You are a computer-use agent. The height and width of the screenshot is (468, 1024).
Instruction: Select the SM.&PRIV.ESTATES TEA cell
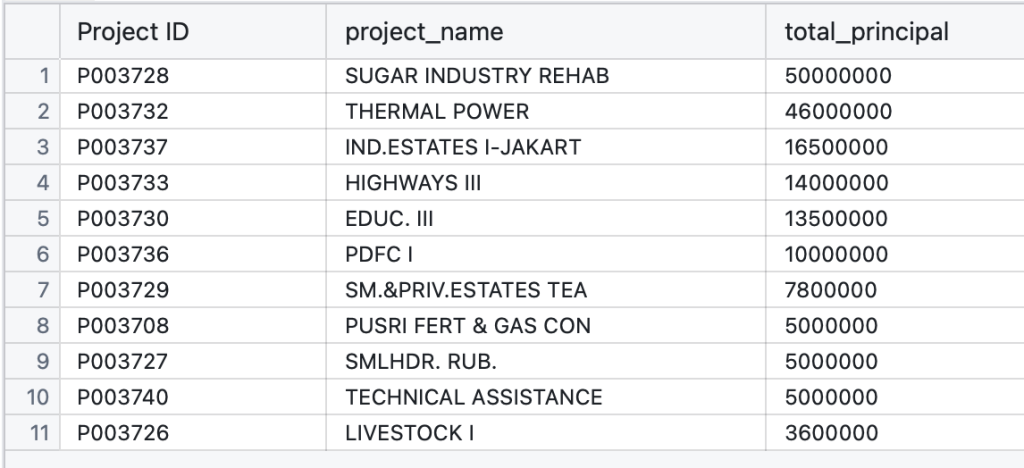[x=466, y=290]
